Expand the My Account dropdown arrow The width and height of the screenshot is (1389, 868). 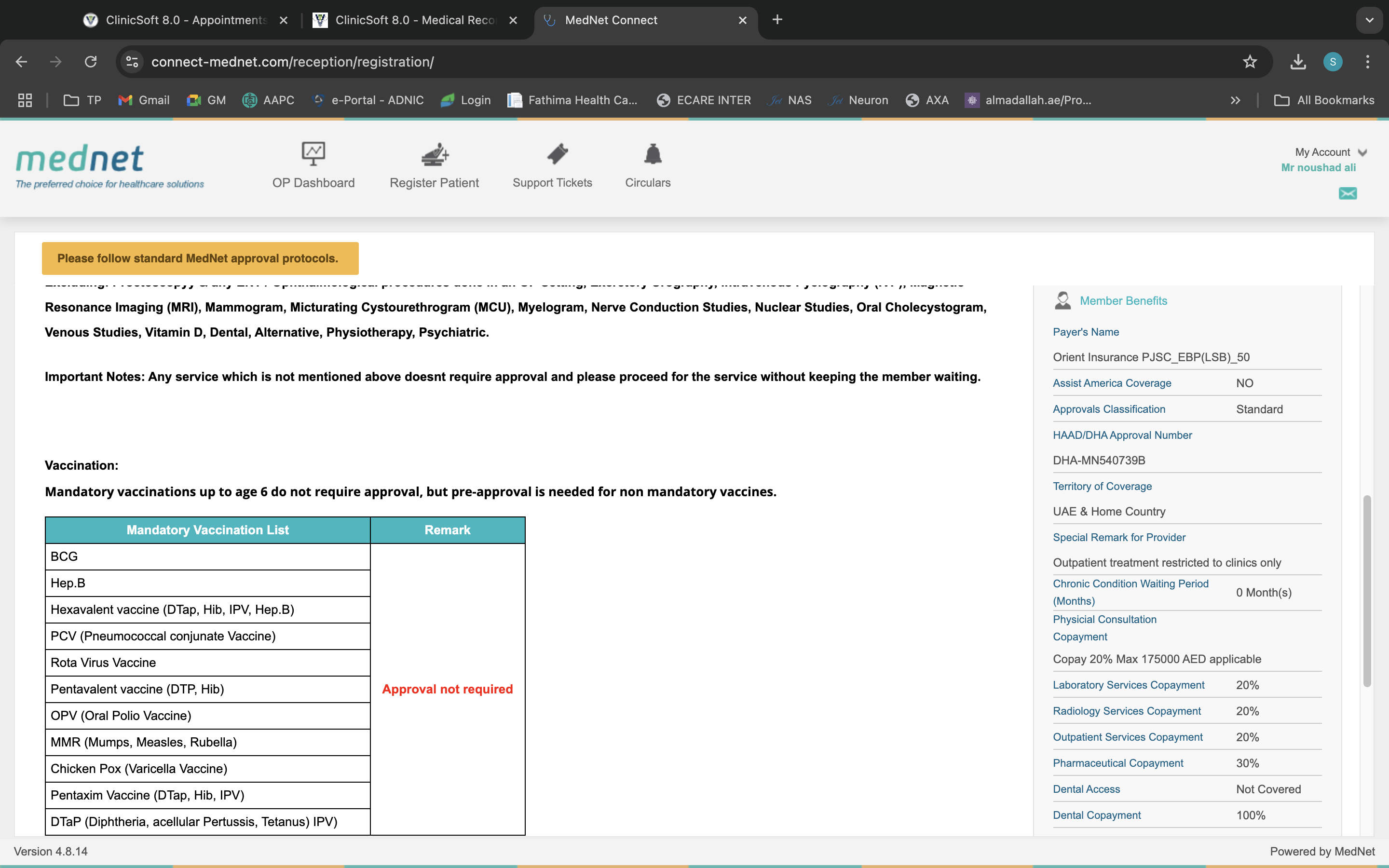point(1362,152)
